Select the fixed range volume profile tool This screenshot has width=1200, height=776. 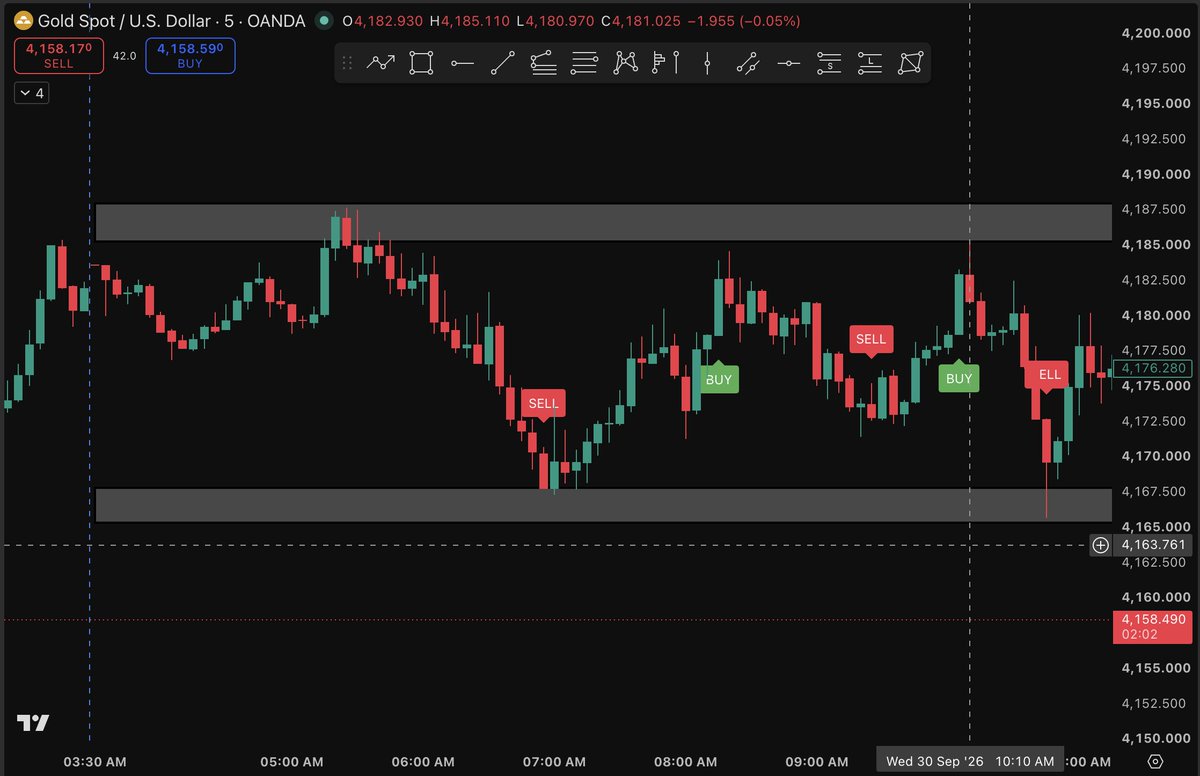pos(666,63)
